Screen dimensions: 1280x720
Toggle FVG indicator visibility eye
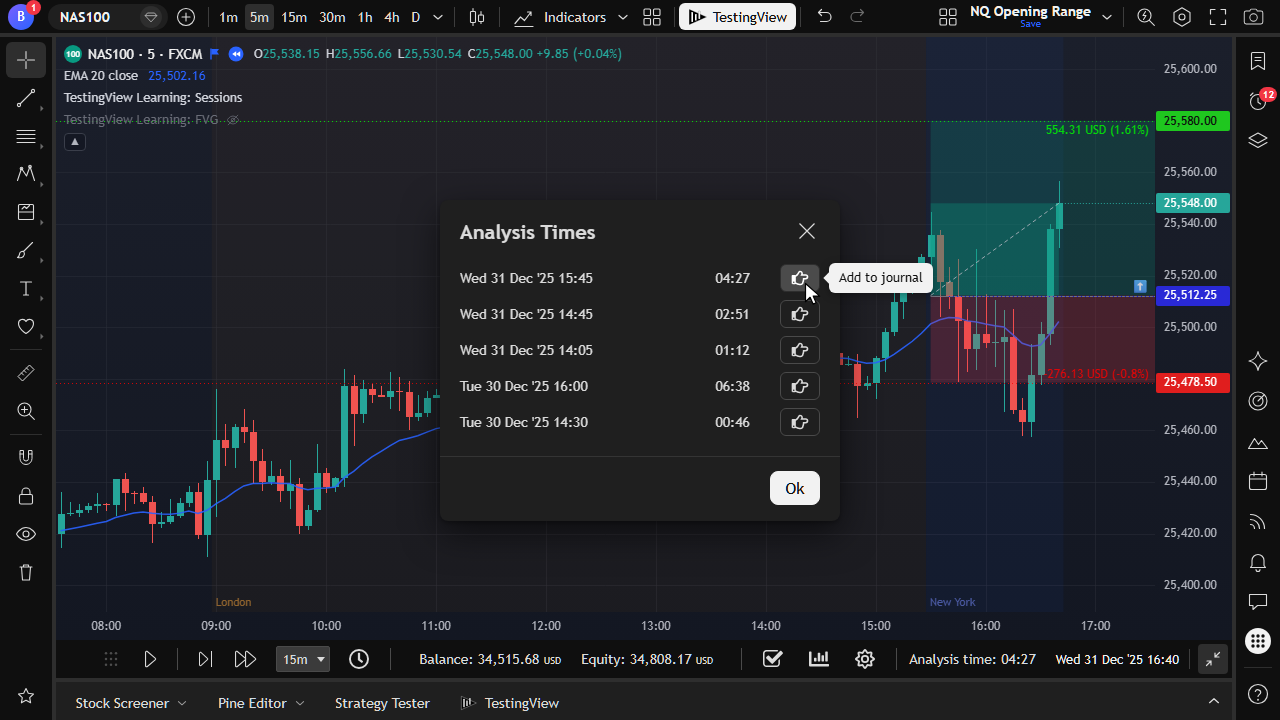pyautogui.click(x=233, y=120)
